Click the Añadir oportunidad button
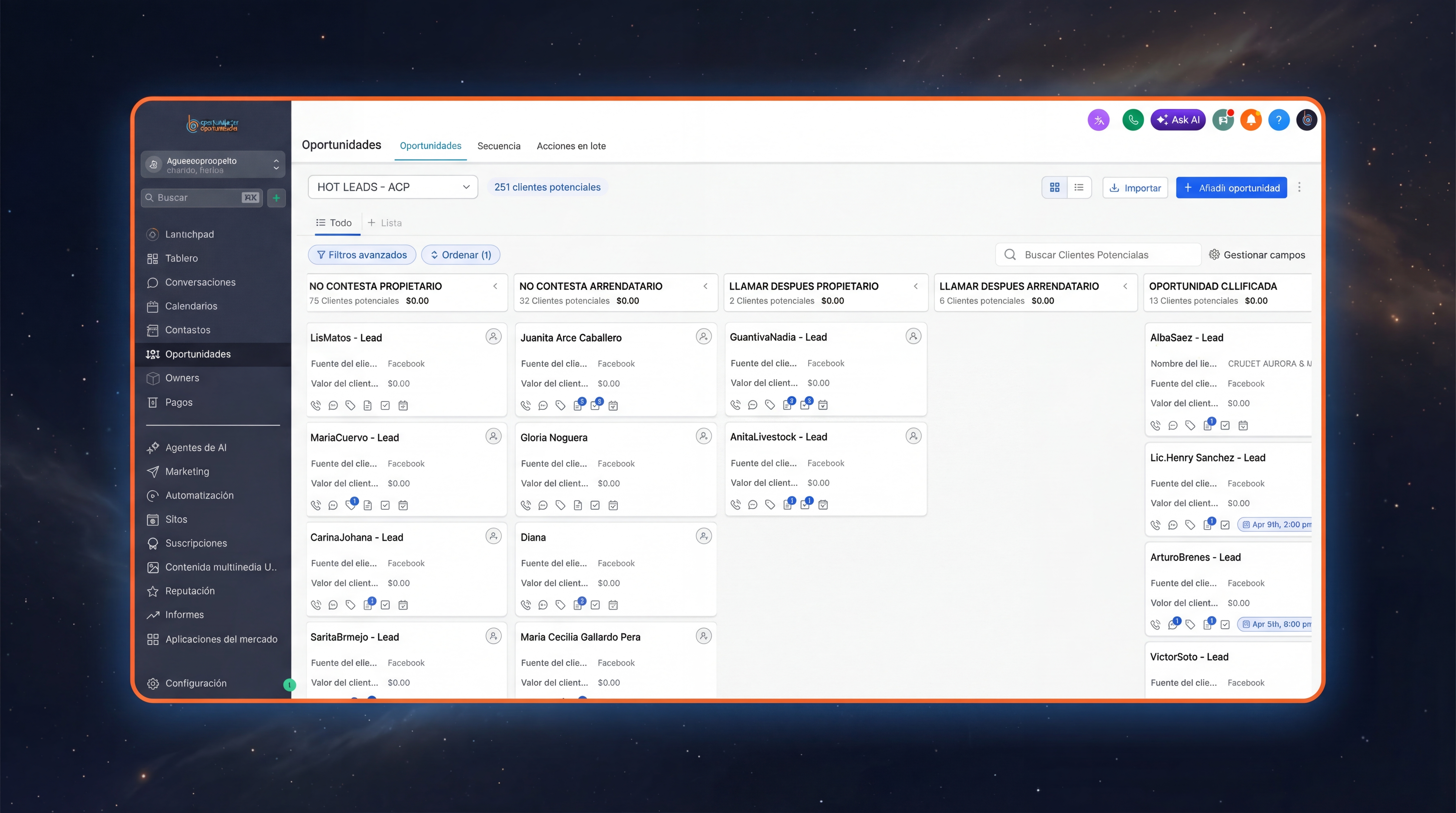 coord(1231,188)
